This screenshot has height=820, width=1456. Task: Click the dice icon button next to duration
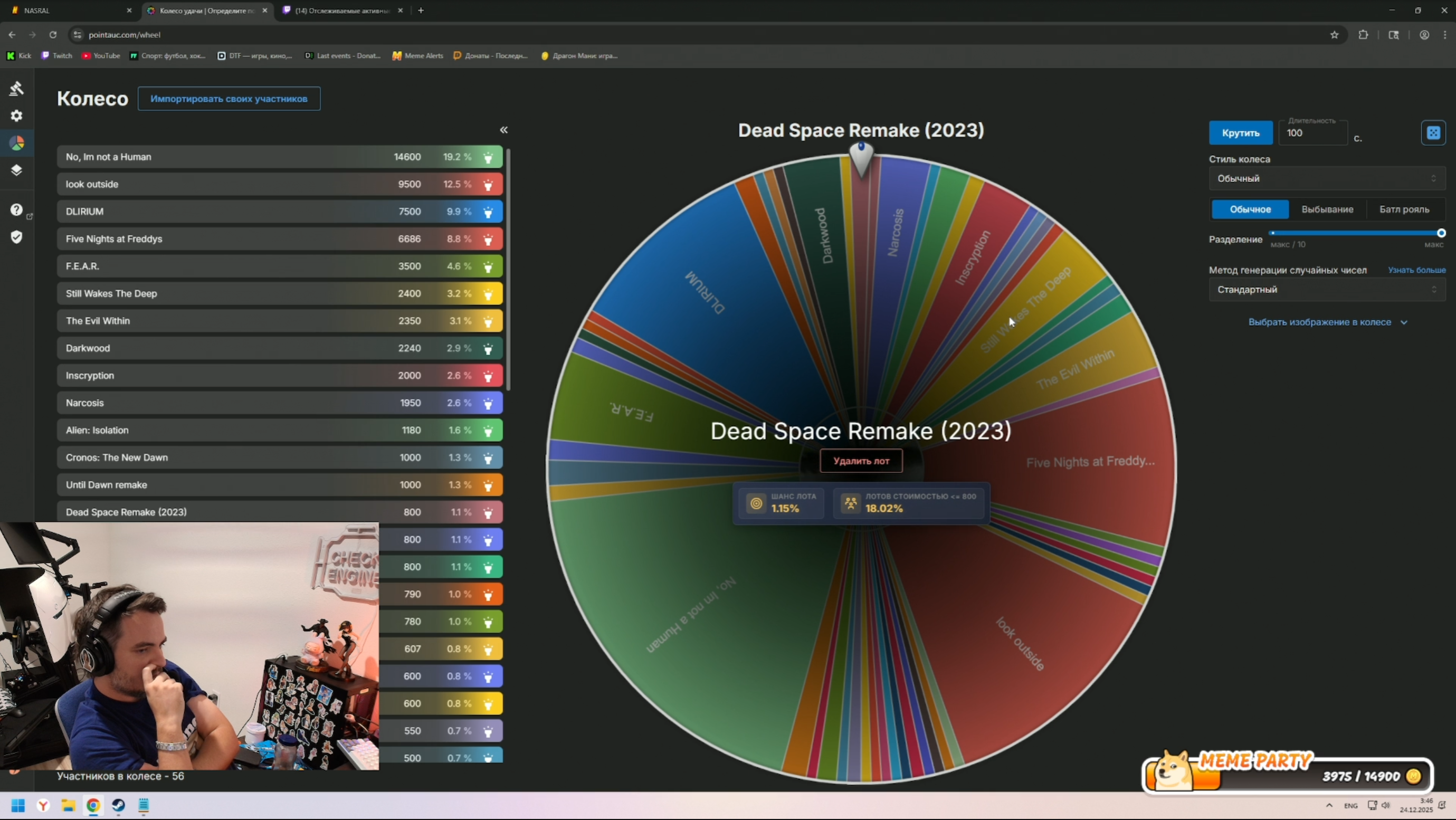point(1433,133)
